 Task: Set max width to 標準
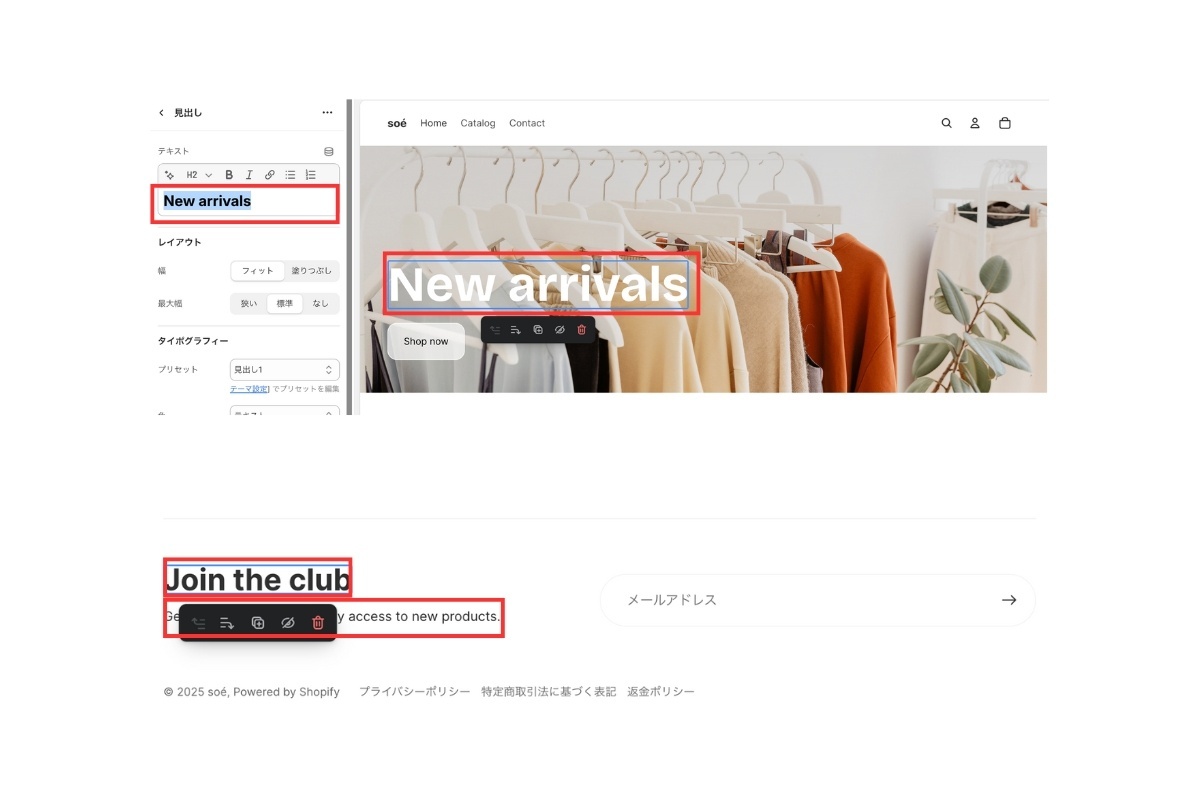(284, 303)
